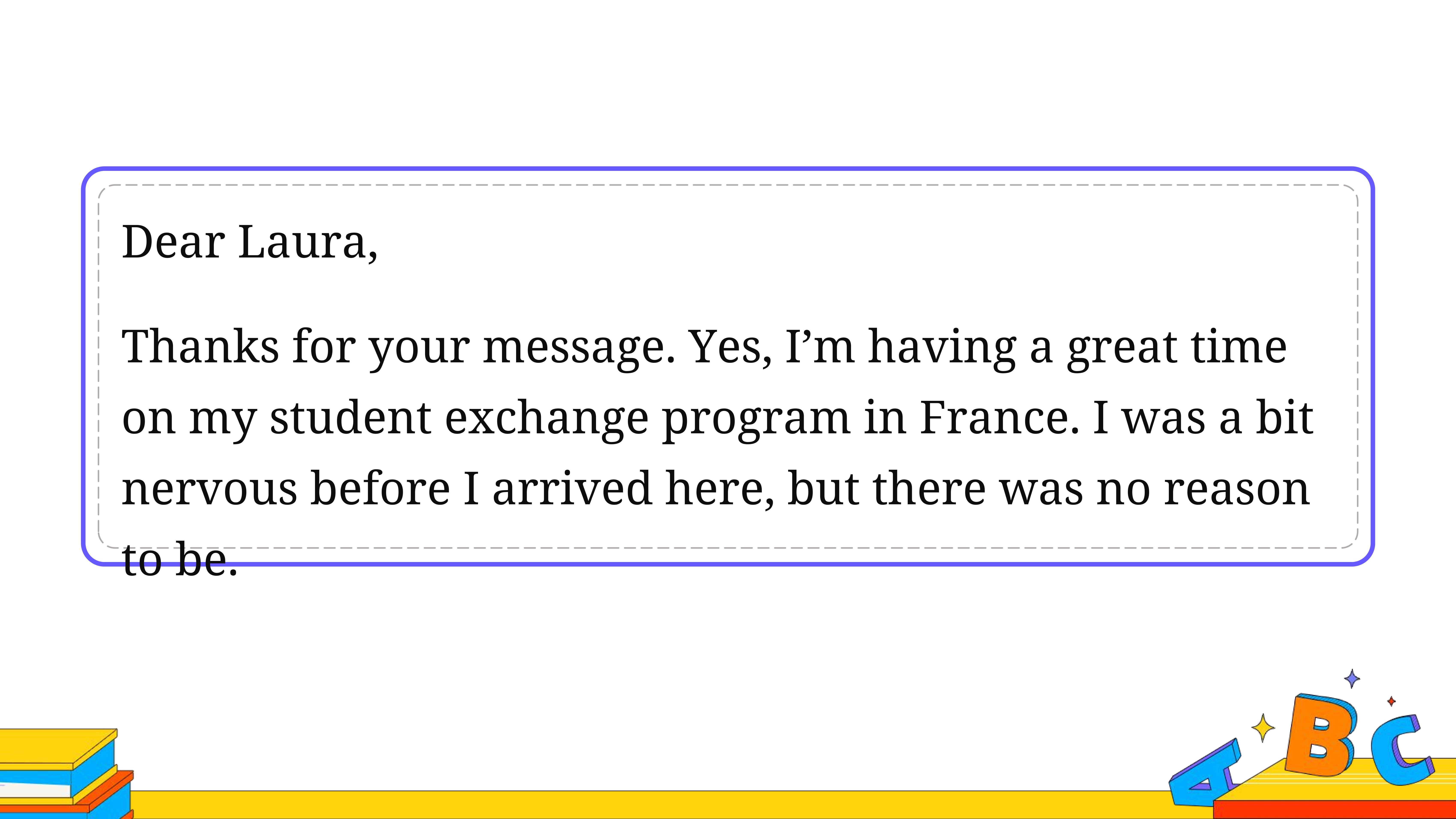Click the yellow sparkle star near ABC
This screenshot has height=819, width=1456.
click(1263, 727)
